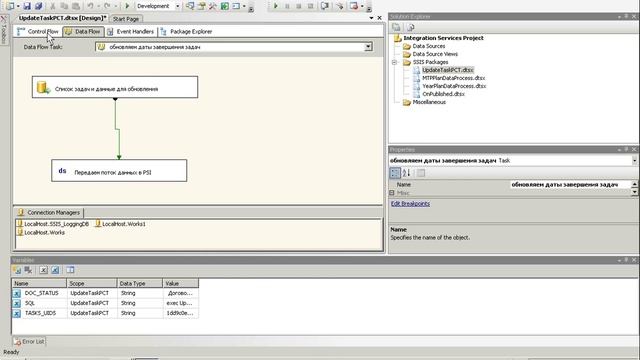
Task: Click the Data Type column header in Variables
Action: [x=139, y=283]
